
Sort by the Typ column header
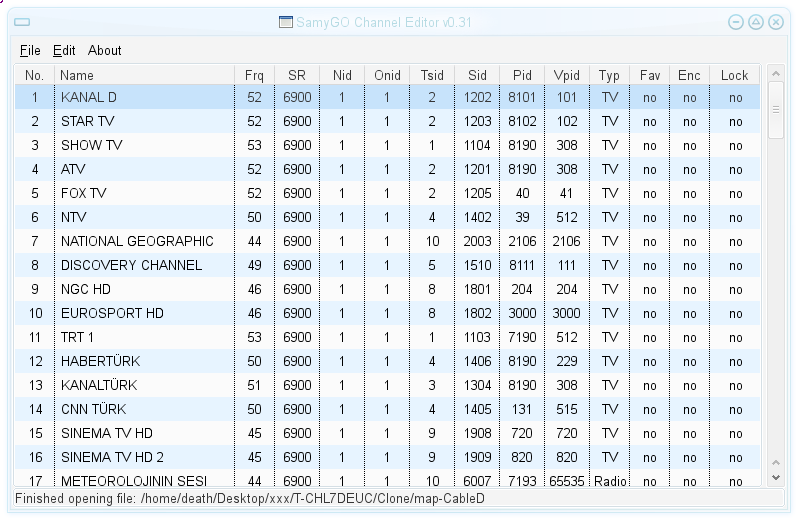609,75
